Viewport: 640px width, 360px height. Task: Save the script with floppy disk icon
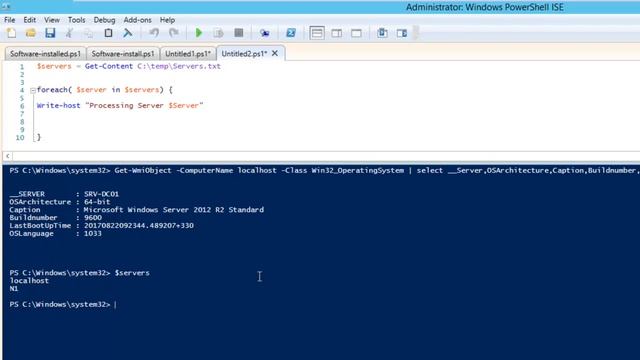pyautogui.click(x=50, y=33)
